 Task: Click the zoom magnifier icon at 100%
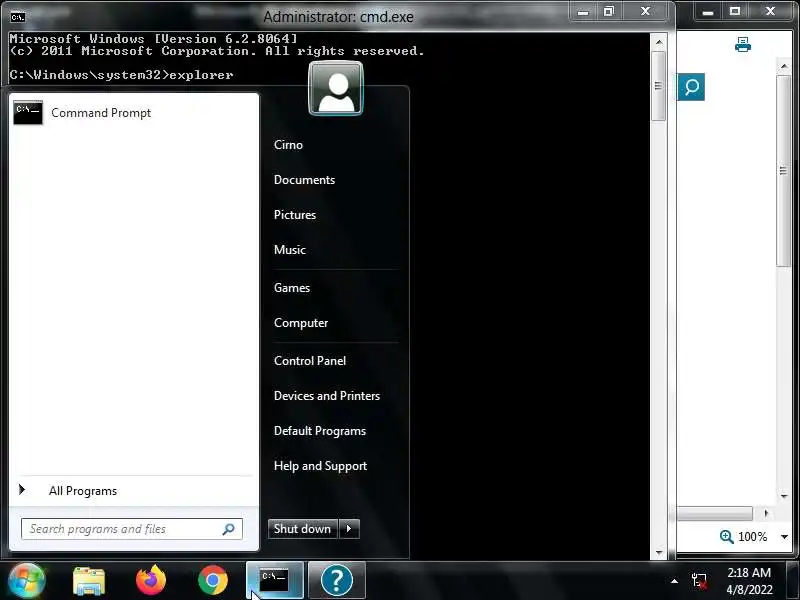tap(727, 536)
